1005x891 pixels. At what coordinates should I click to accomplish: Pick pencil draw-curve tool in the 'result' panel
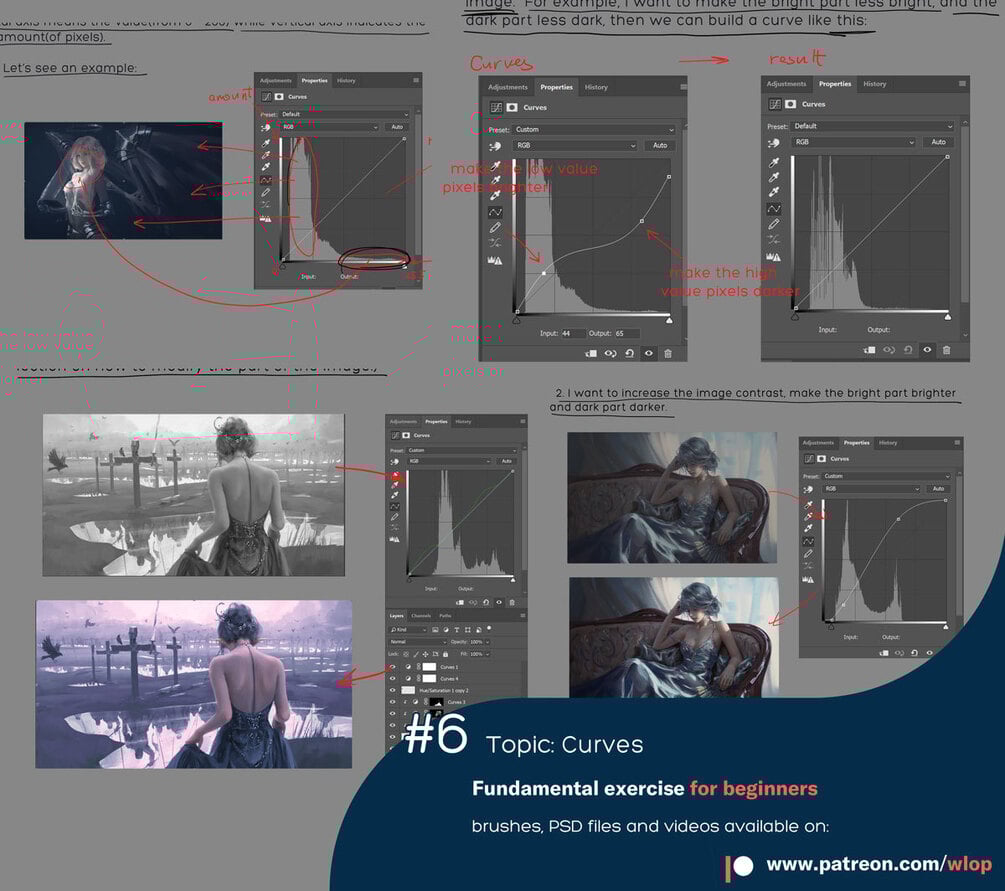click(x=774, y=224)
